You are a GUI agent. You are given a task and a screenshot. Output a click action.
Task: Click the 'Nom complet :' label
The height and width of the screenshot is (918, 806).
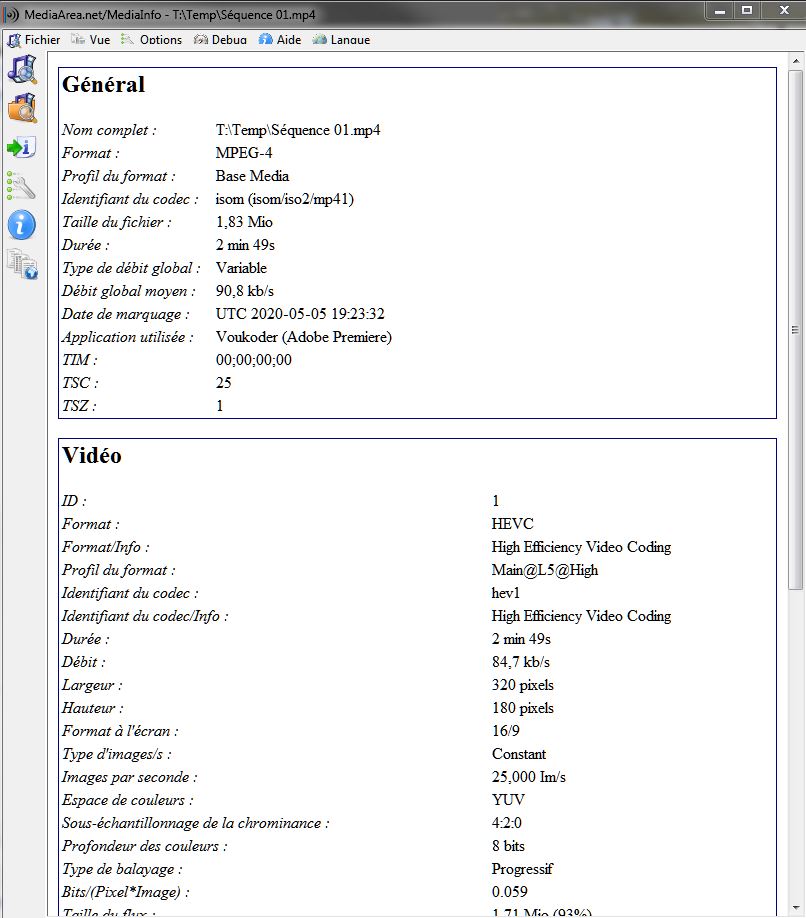(x=109, y=130)
